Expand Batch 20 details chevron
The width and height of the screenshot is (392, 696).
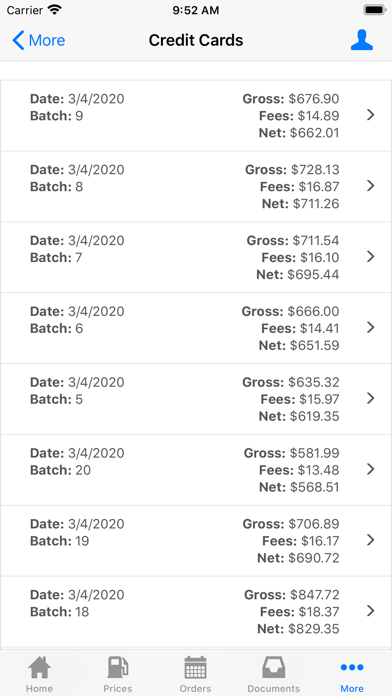pos(371,469)
